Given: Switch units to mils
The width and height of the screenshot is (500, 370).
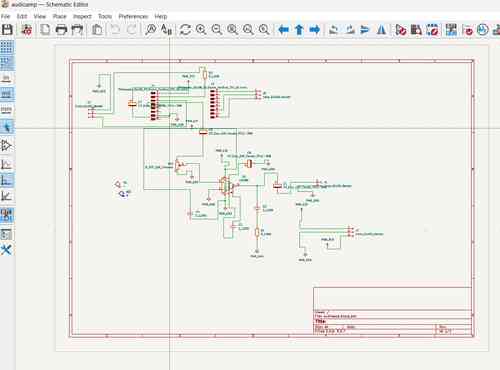Looking at the screenshot, I should [7, 94].
